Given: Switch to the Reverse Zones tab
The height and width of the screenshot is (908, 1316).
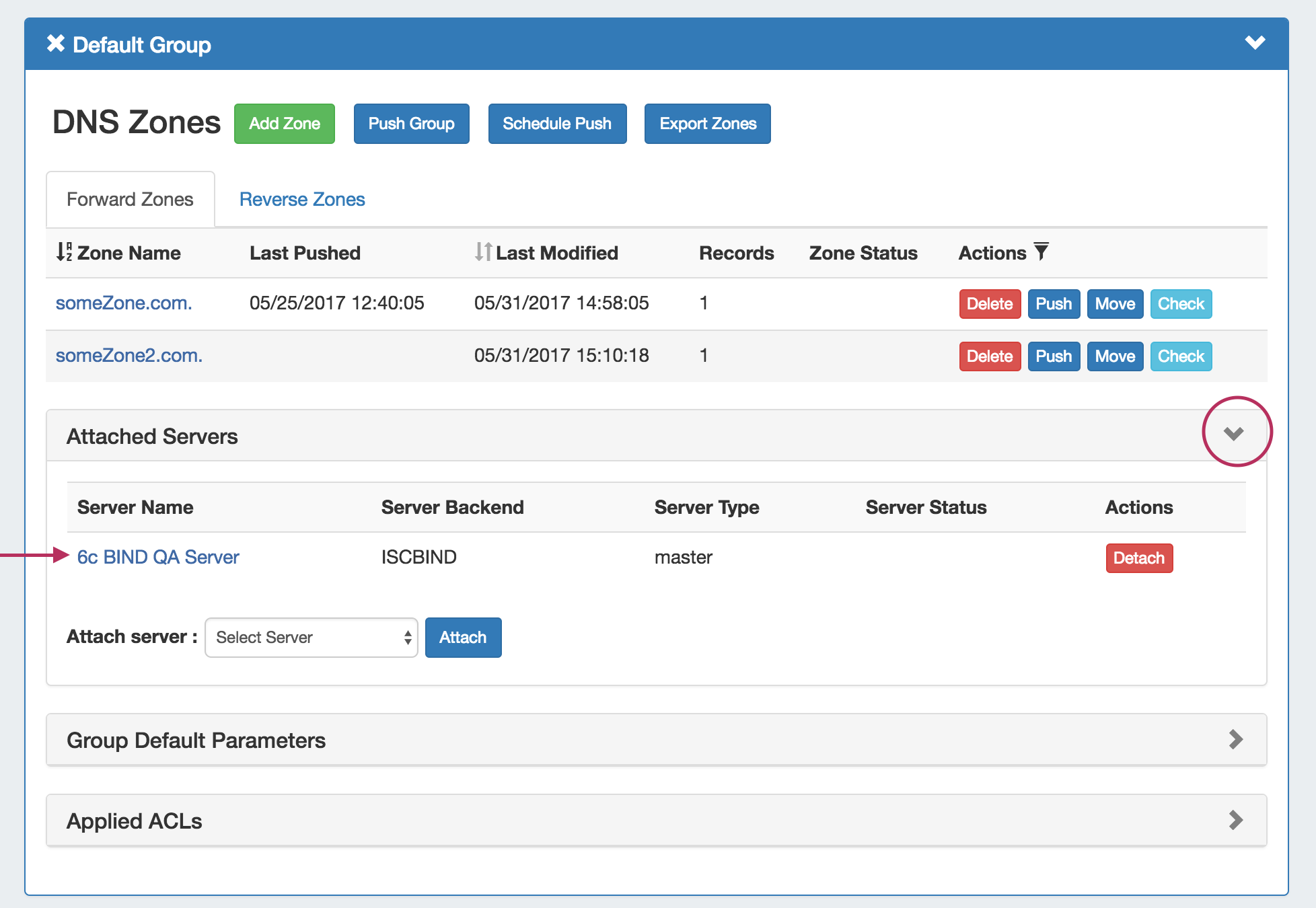Looking at the screenshot, I should coord(302,199).
